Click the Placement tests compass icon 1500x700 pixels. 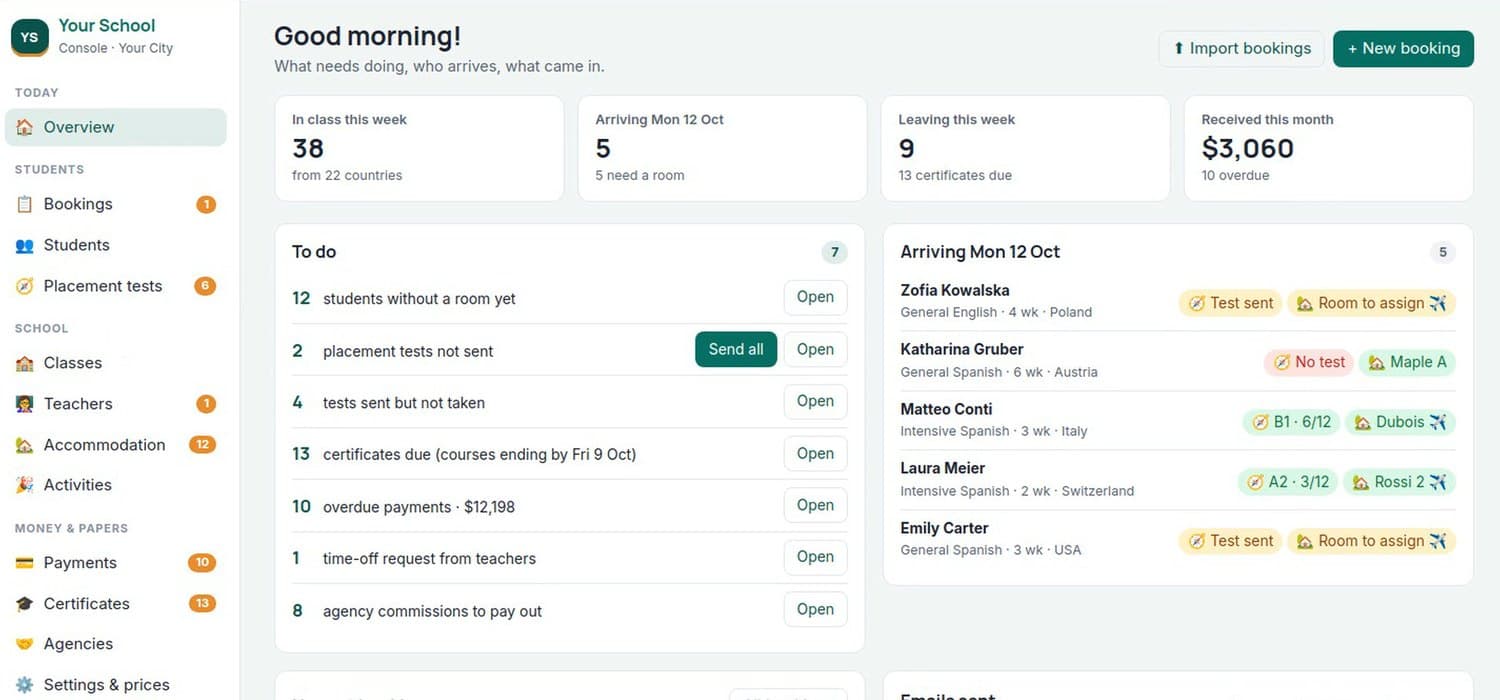pyautogui.click(x=25, y=286)
